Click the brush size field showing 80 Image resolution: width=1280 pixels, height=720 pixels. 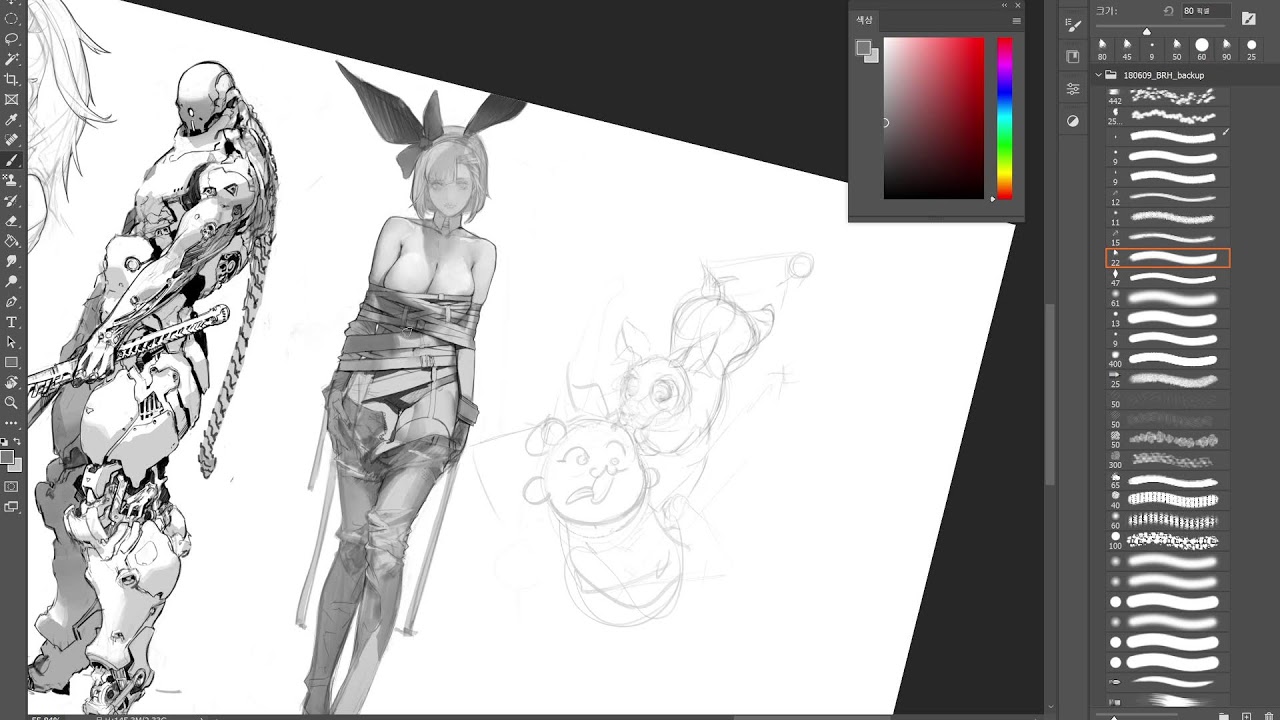pyautogui.click(x=1205, y=10)
